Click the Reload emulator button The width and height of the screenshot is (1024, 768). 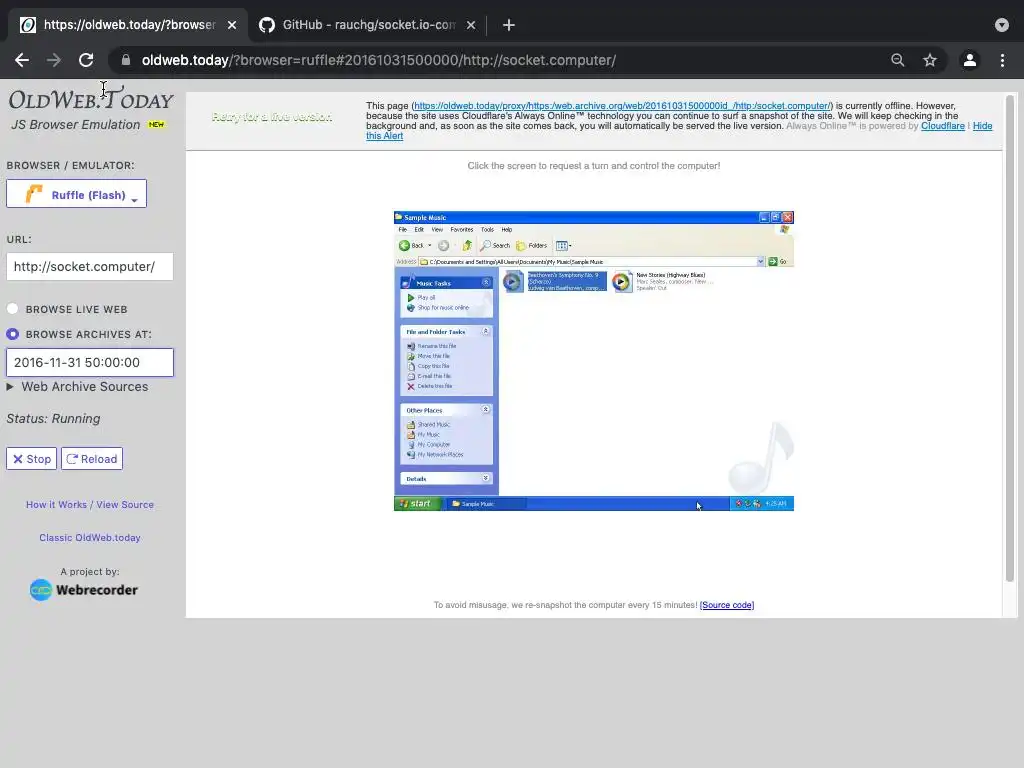[x=92, y=458]
